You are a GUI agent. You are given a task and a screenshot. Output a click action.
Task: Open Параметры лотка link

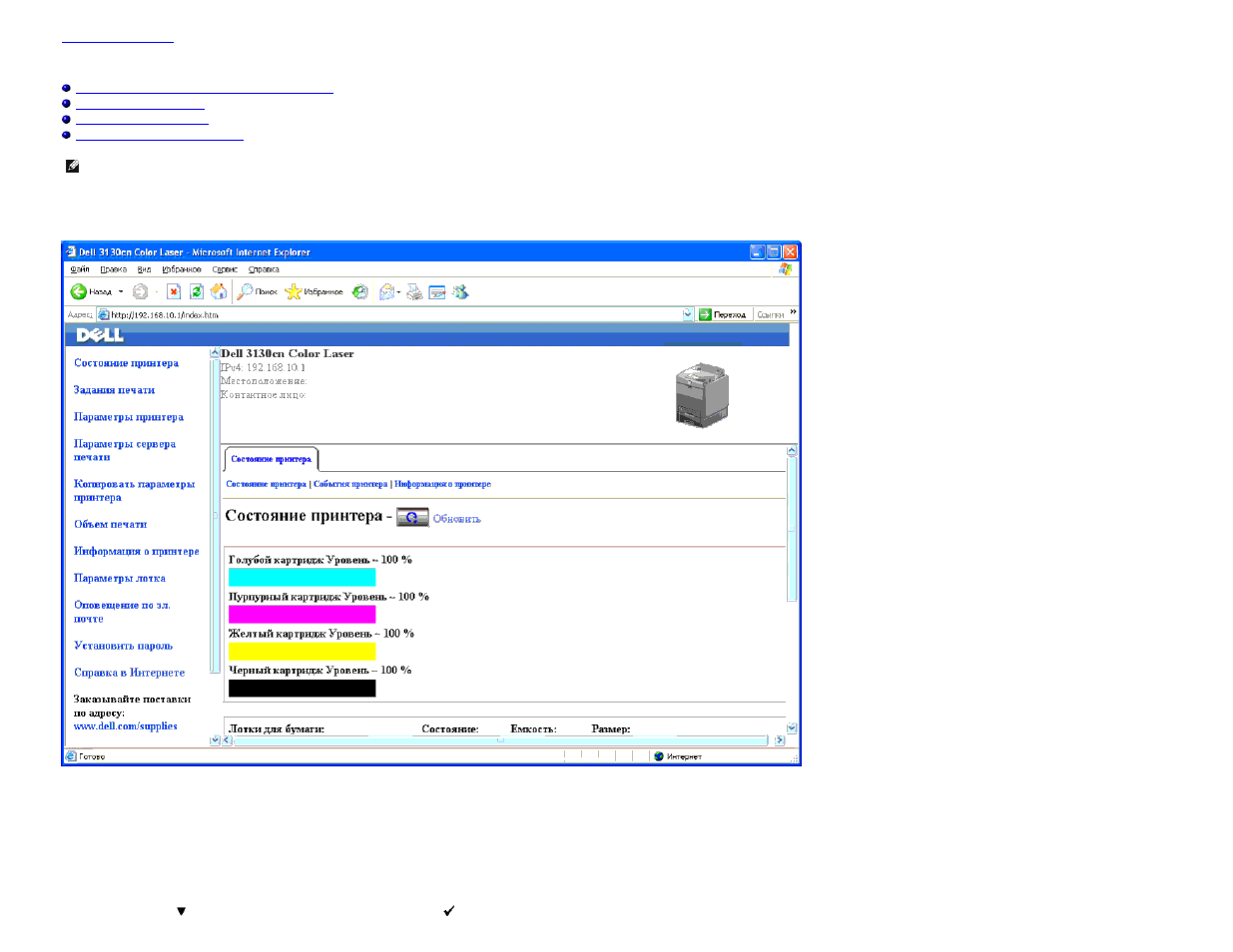(120, 578)
